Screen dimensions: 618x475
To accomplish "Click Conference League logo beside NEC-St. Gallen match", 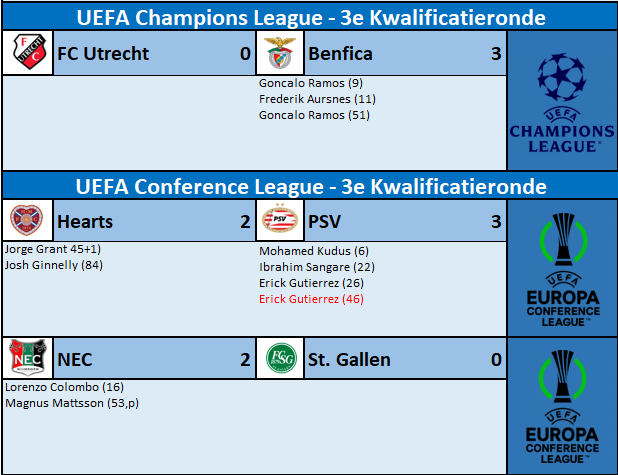I will (x=562, y=405).
